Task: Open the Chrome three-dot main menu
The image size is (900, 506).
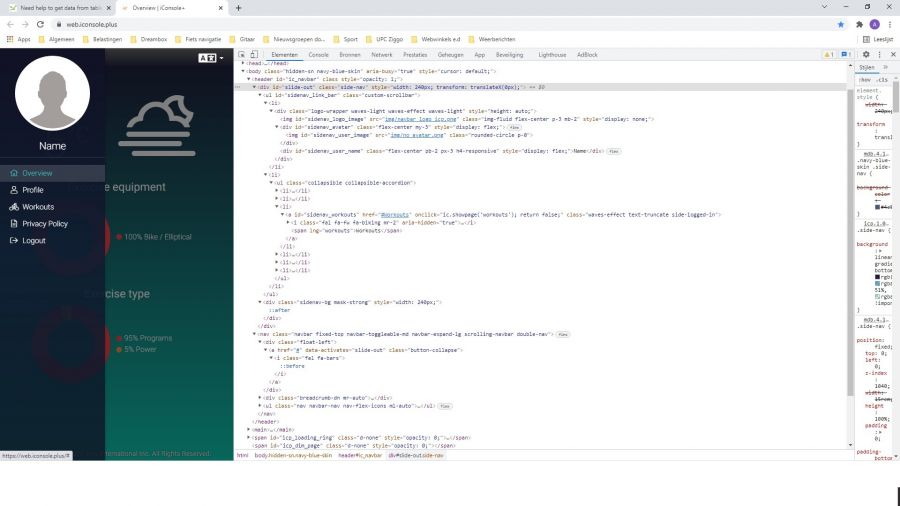Action: click(x=890, y=24)
